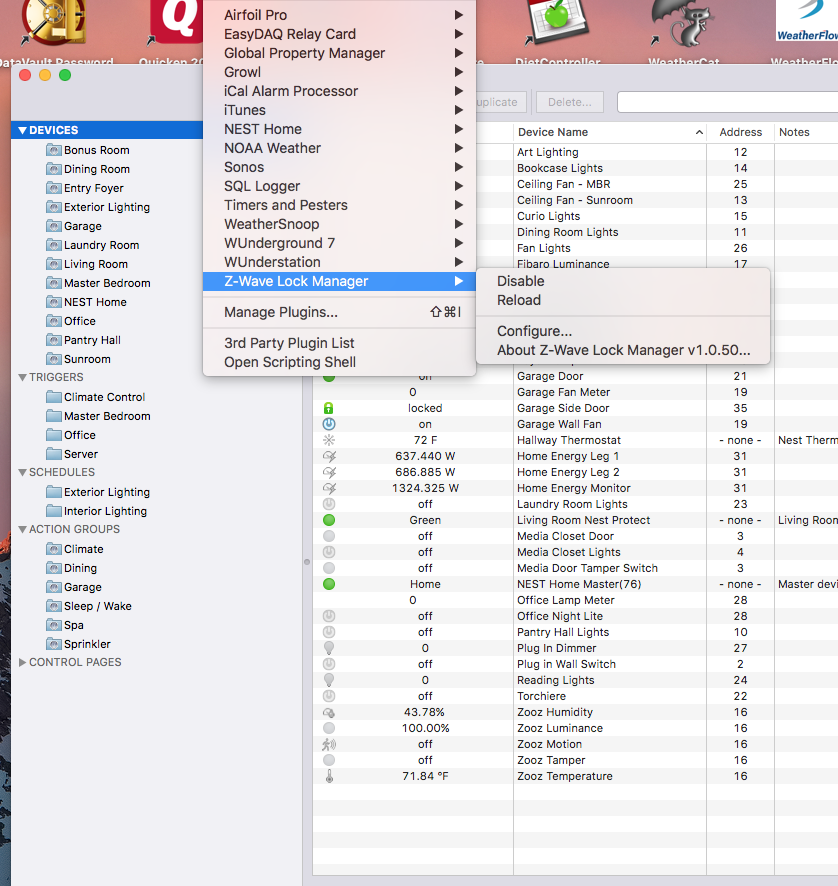Select the NEST Home Master(76) device
This screenshot has width=838, height=886.
[x=575, y=584]
